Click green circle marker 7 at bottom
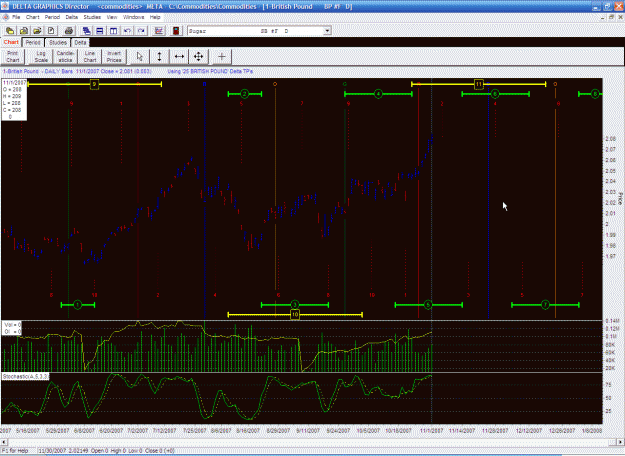625x456 pixels. tap(545, 305)
